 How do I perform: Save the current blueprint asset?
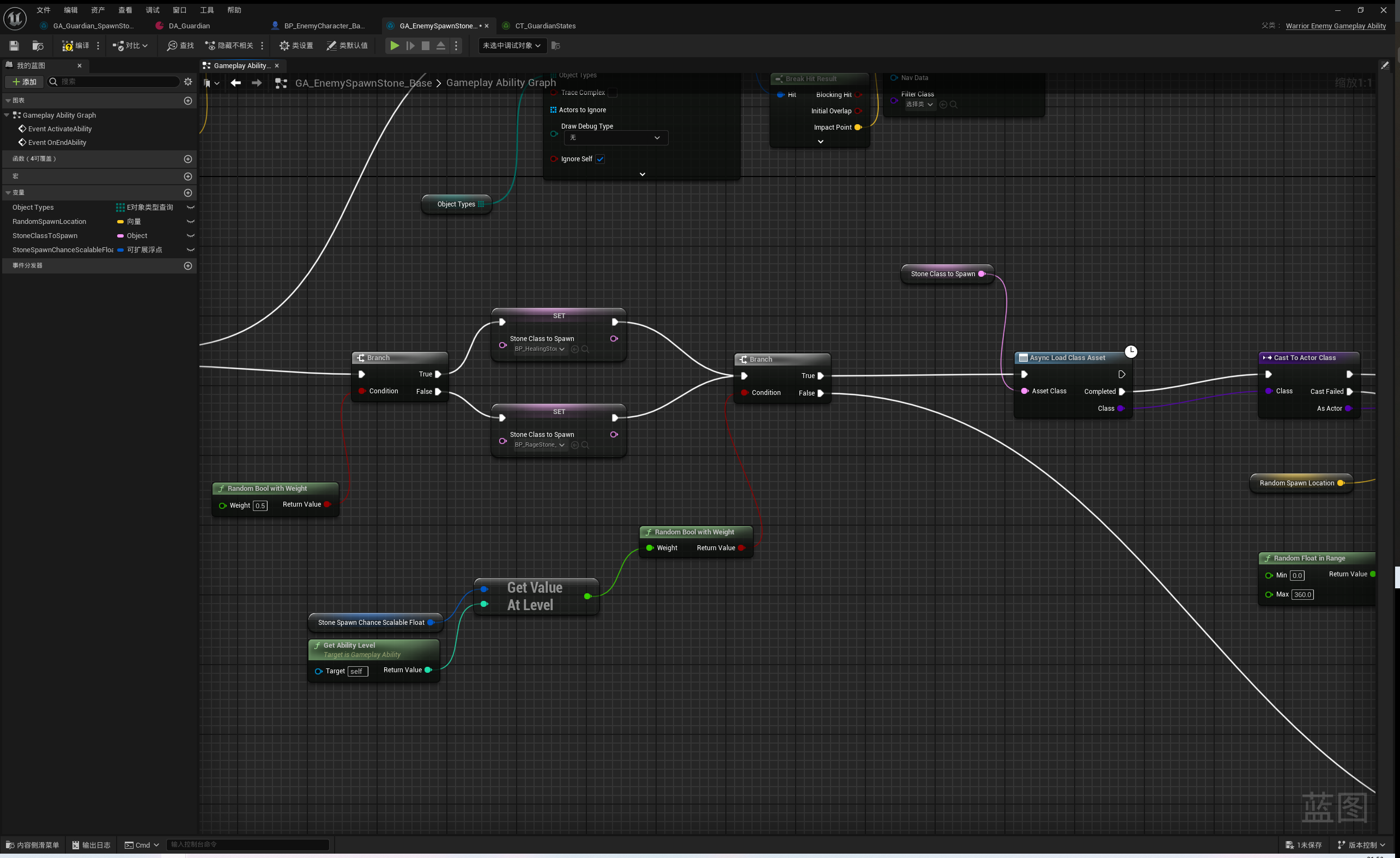(x=14, y=45)
